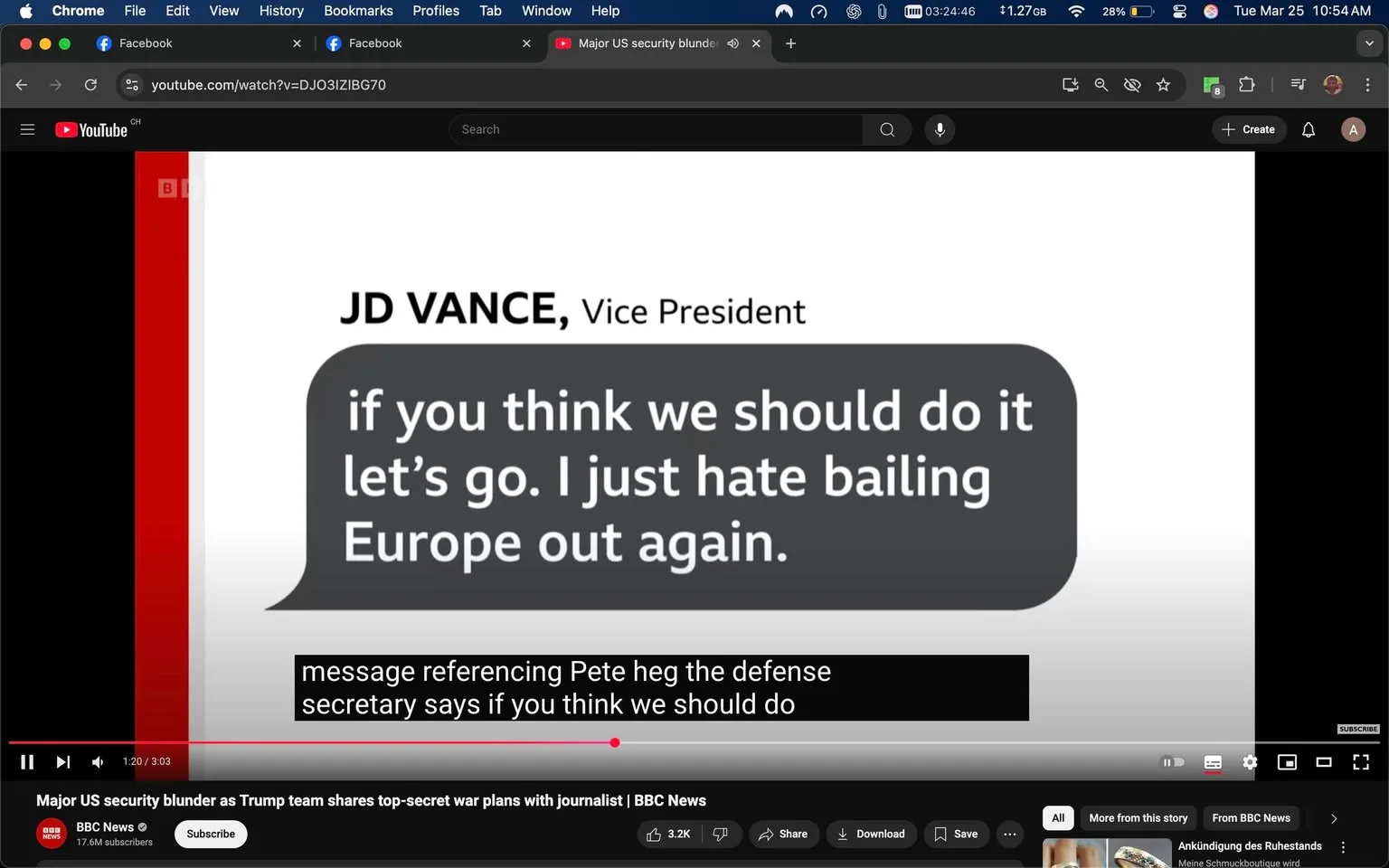The image size is (1389, 868).
Task: Switch to theater mode
Action: pyautogui.click(x=1324, y=762)
